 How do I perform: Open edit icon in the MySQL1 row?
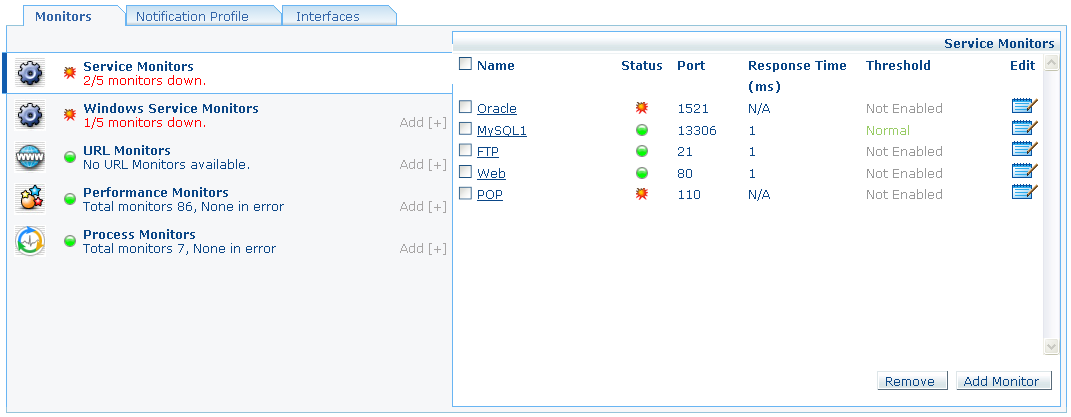pos(1024,129)
